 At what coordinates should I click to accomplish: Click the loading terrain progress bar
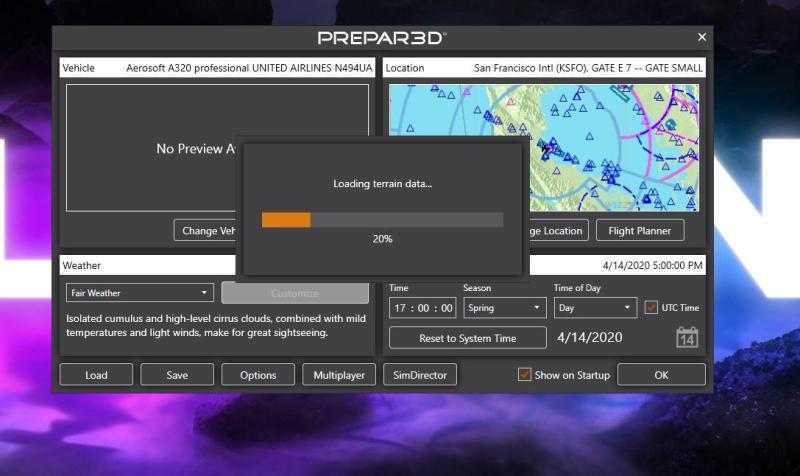pyautogui.click(x=383, y=220)
